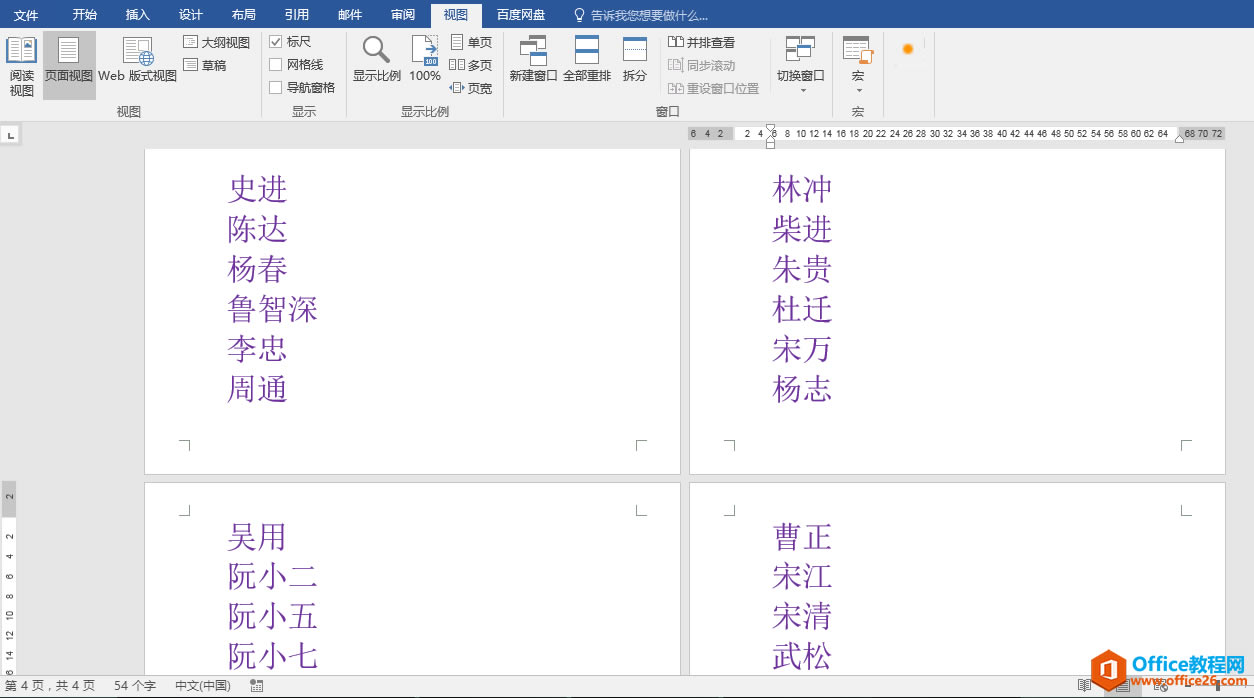This screenshot has width=1254, height=698.
Task: Click the name 曹正
Action: (802, 537)
